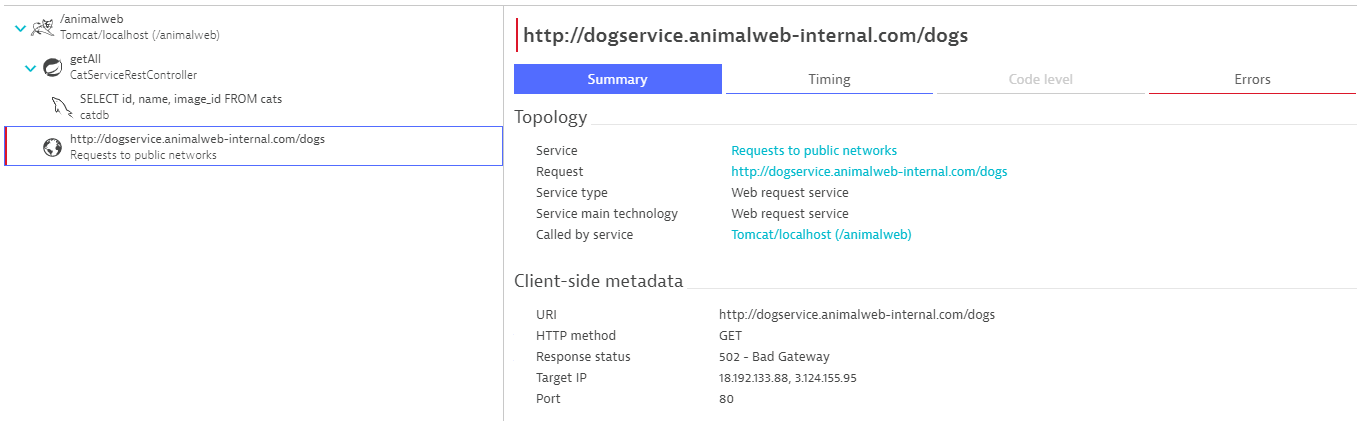Click the dogservice URL page heading
1357x421 pixels.
pyautogui.click(x=745, y=36)
